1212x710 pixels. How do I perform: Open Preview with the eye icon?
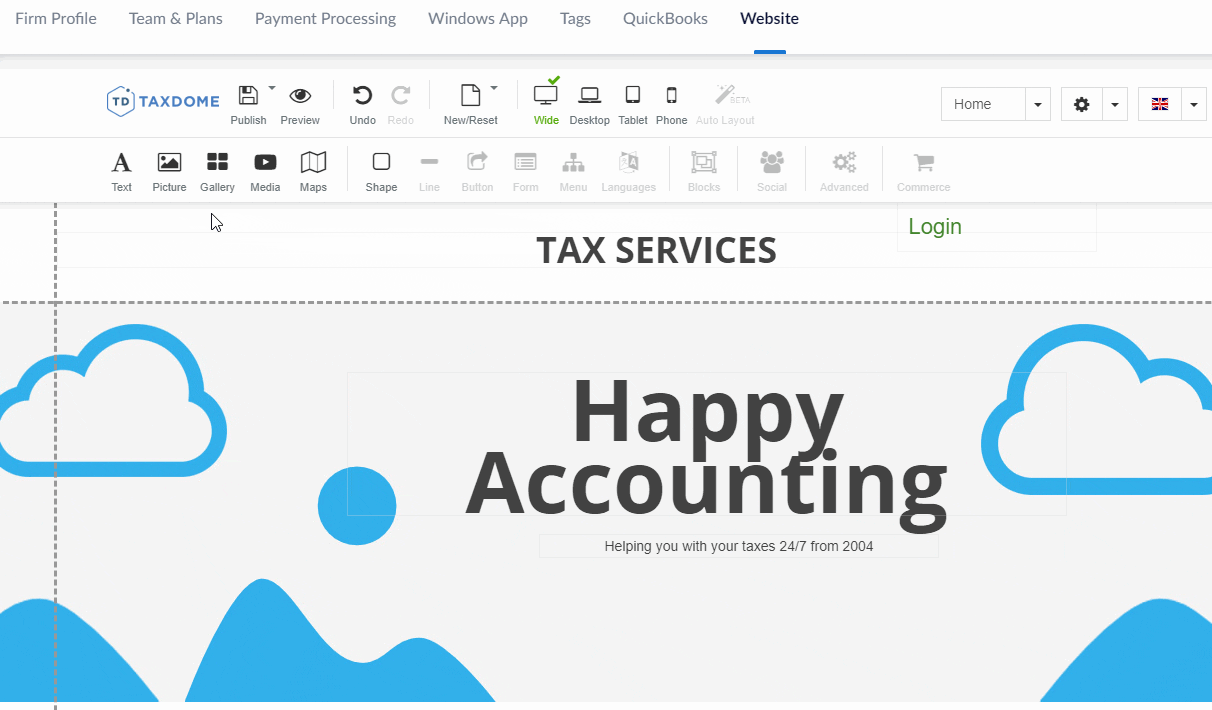300,96
